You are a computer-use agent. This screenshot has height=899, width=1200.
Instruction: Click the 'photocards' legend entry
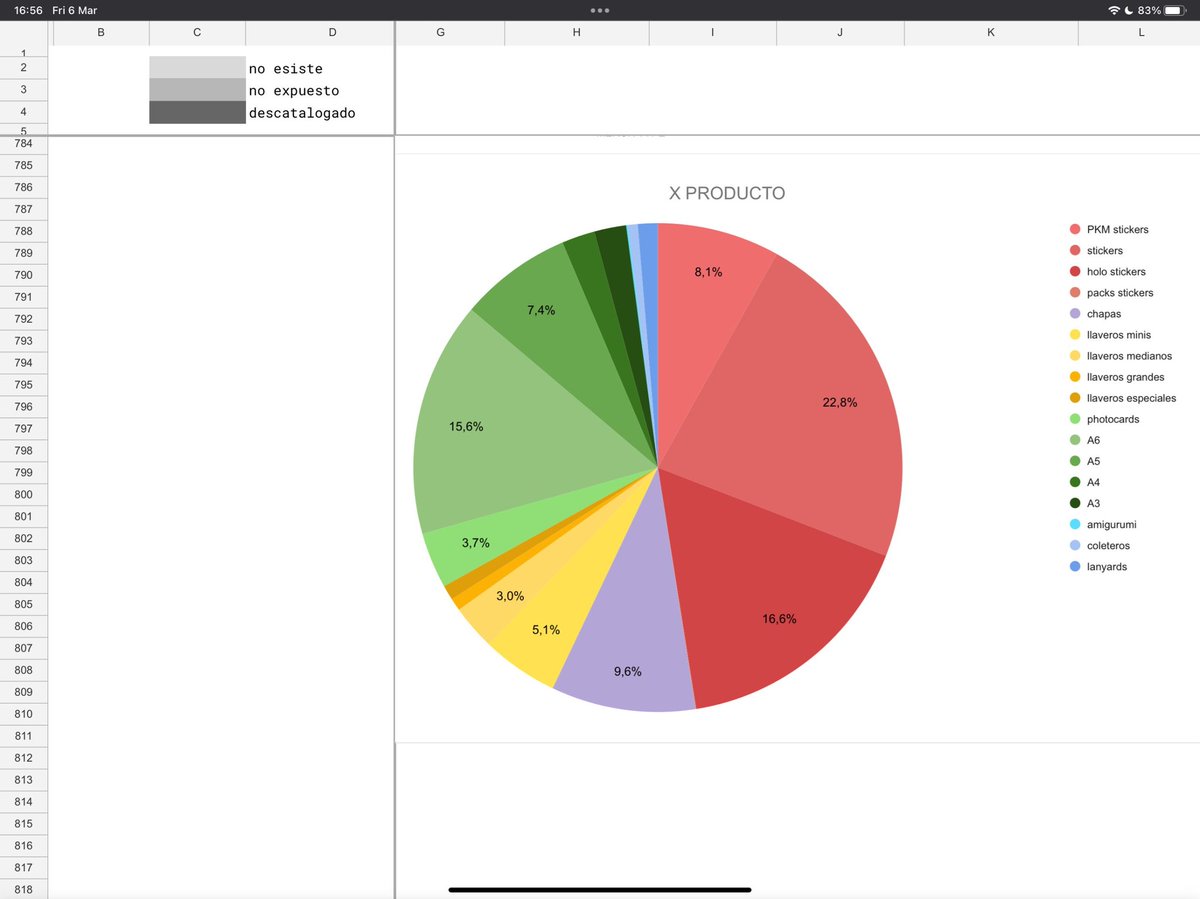1104,420
